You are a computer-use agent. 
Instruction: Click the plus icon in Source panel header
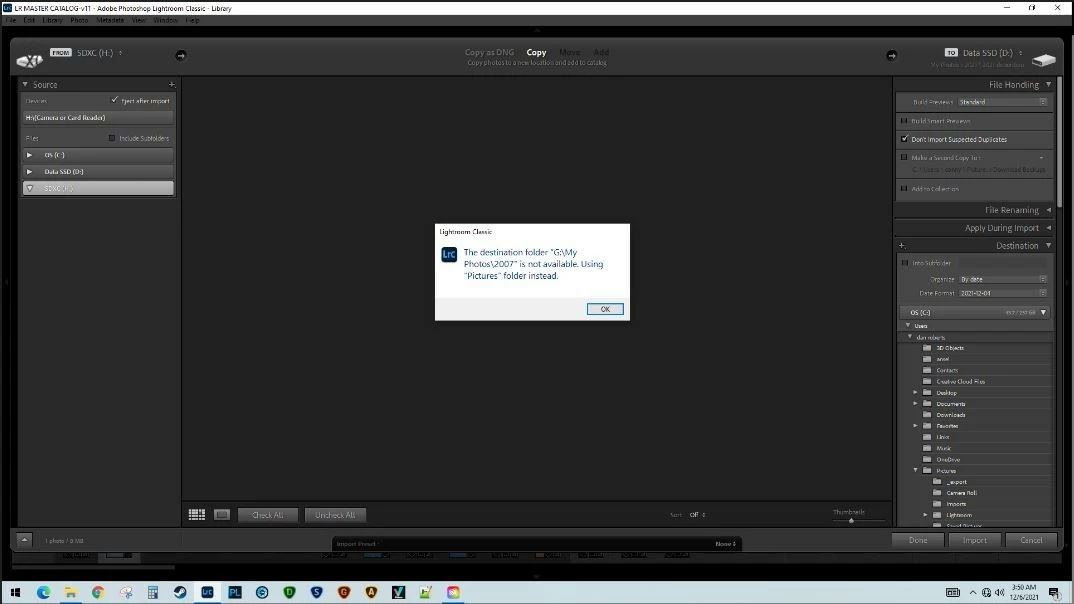[171, 85]
